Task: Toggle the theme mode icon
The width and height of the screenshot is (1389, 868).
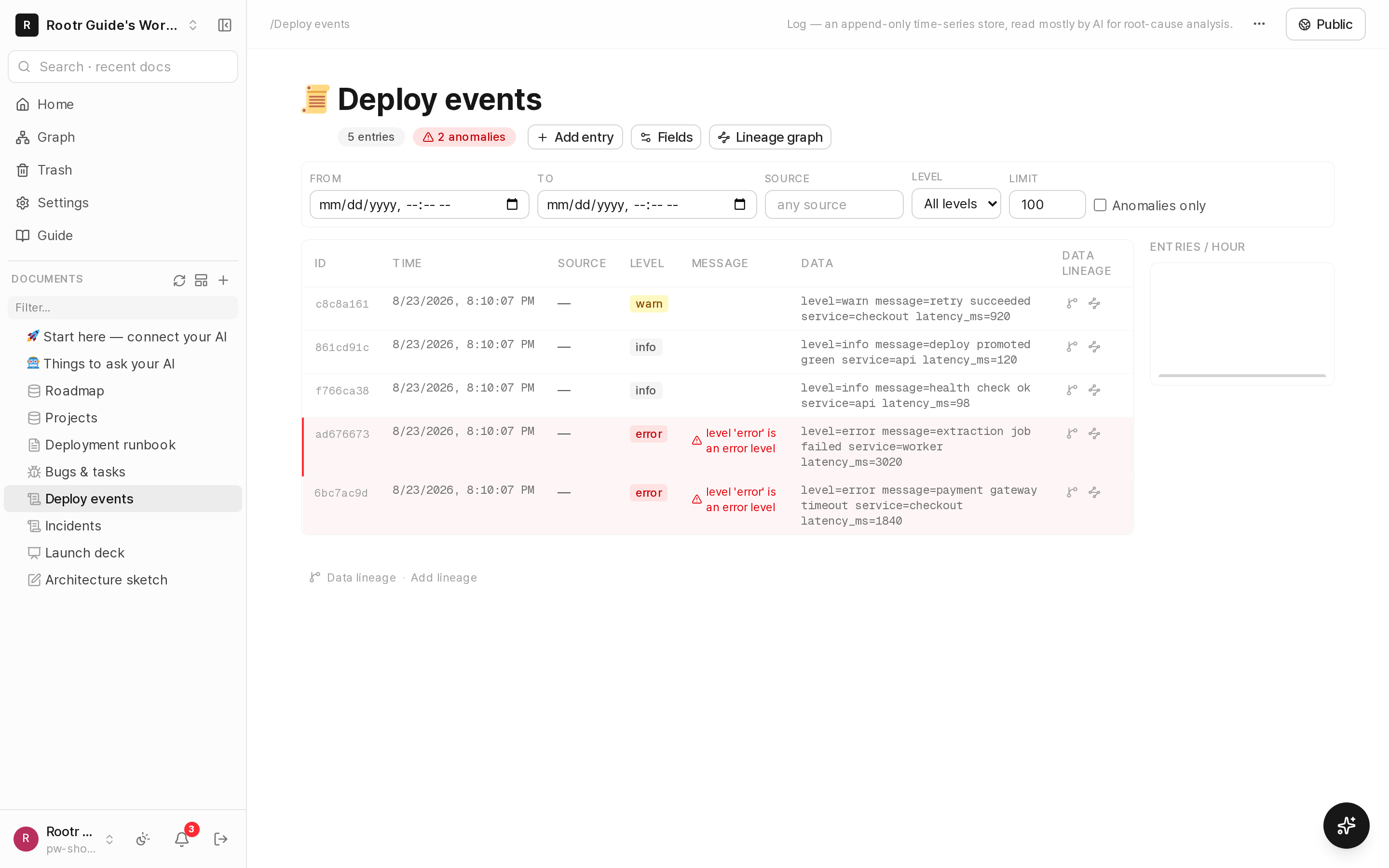Action: click(x=143, y=839)
